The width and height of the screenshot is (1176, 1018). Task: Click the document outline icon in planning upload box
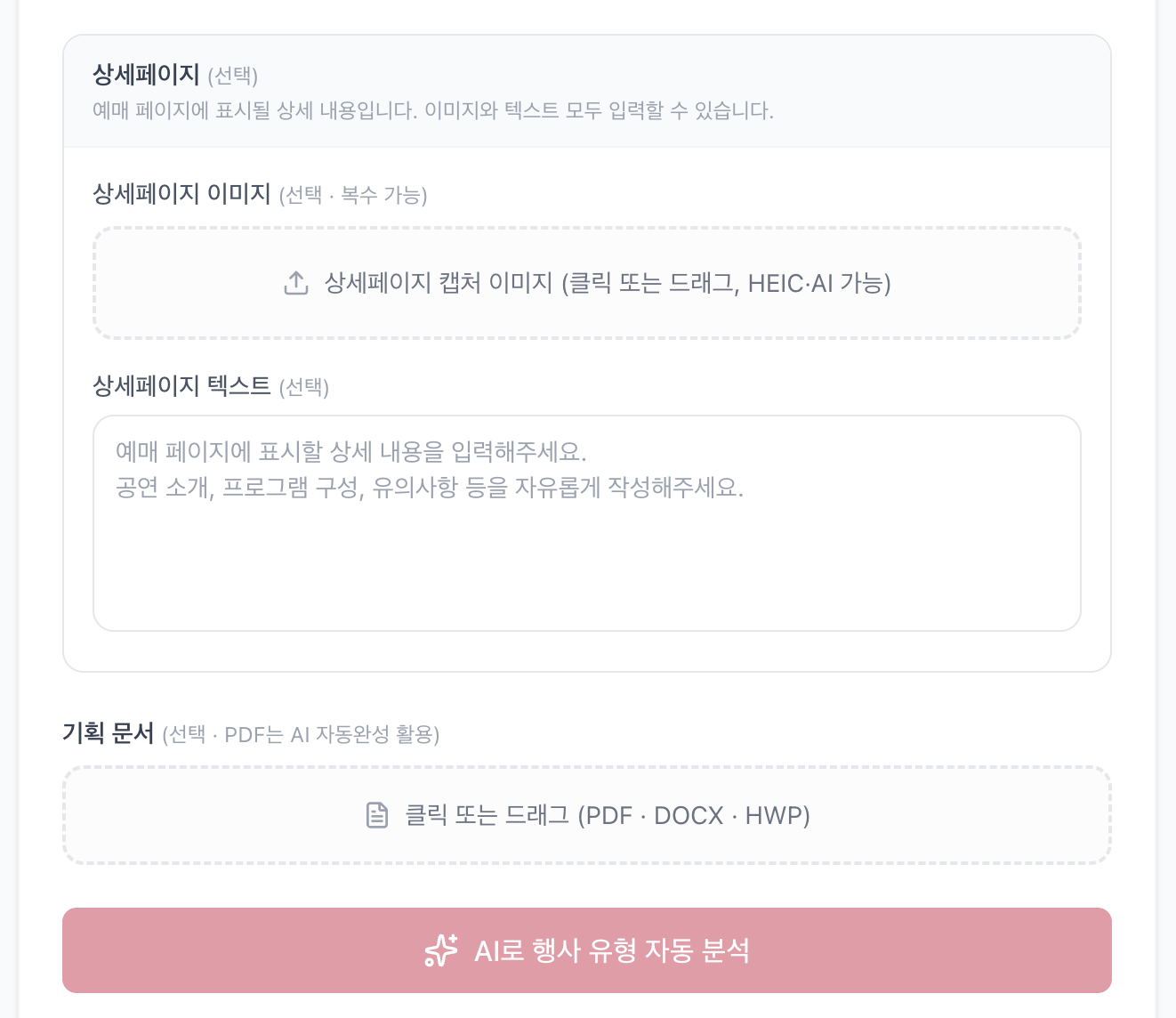(x=378, y=815)
